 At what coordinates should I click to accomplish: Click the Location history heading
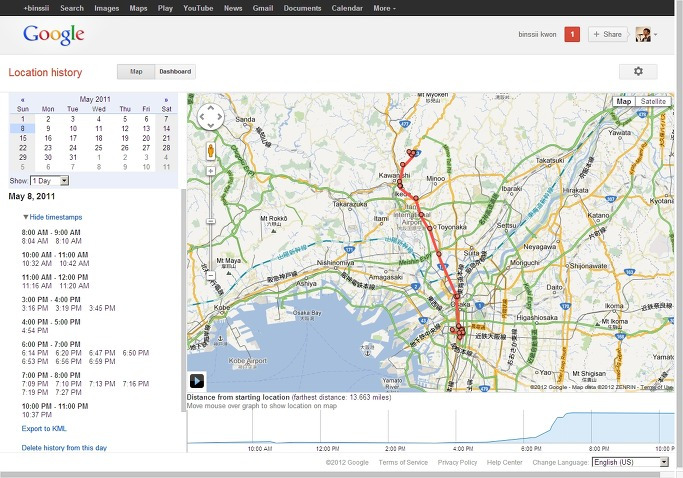click(x=45, y=72)
